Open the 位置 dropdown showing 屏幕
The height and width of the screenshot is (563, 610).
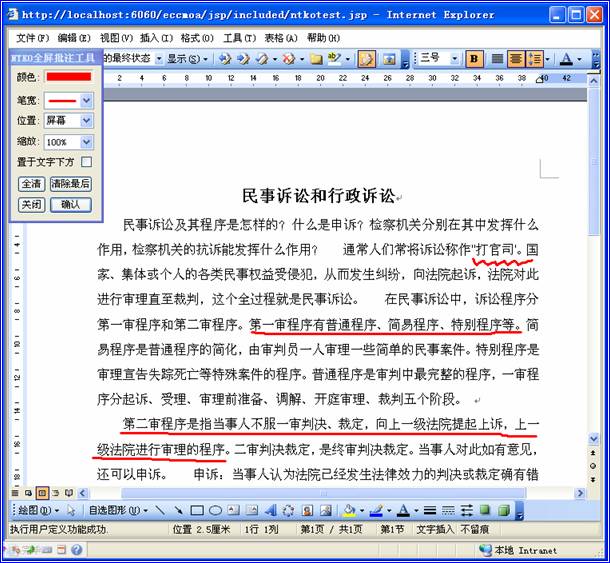pyautogui.click(x=86, y=121)
